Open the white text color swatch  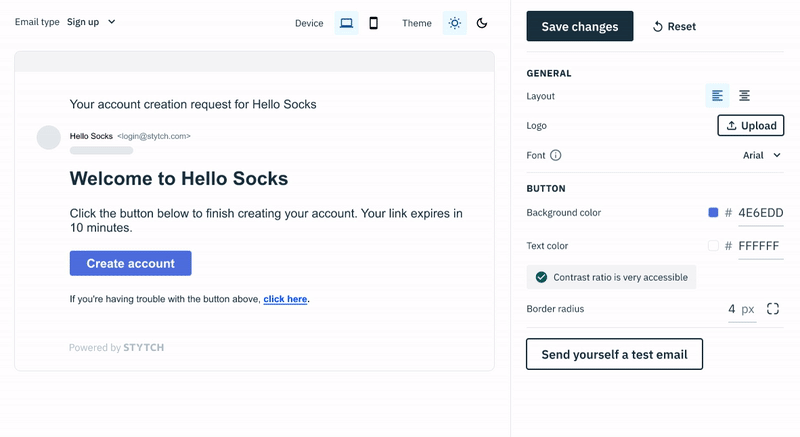[713, 246]
